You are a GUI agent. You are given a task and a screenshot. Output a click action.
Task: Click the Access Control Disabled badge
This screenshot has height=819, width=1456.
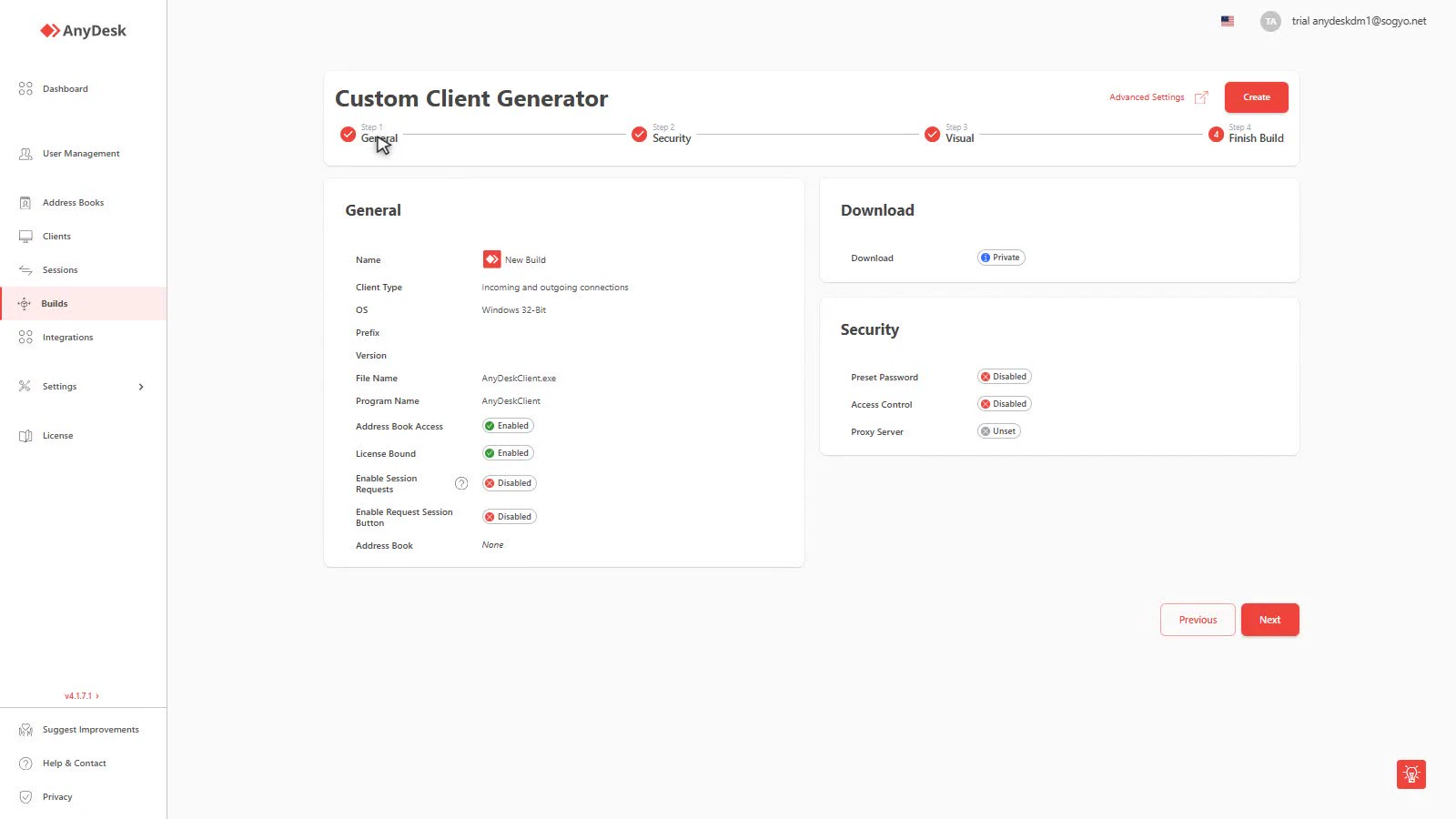(1004, 404)
